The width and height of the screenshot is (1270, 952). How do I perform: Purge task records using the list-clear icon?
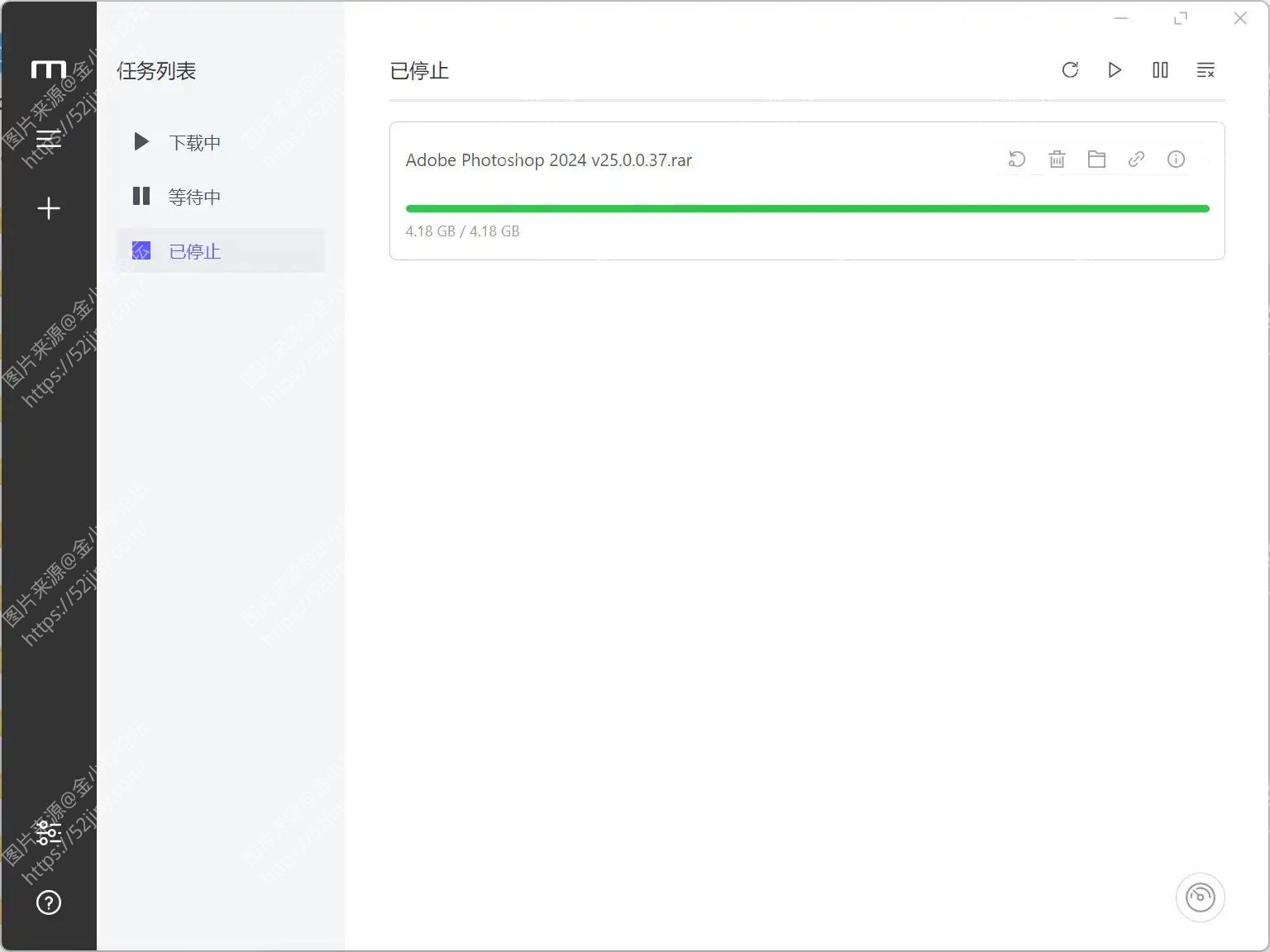(x=1206, y=70)
